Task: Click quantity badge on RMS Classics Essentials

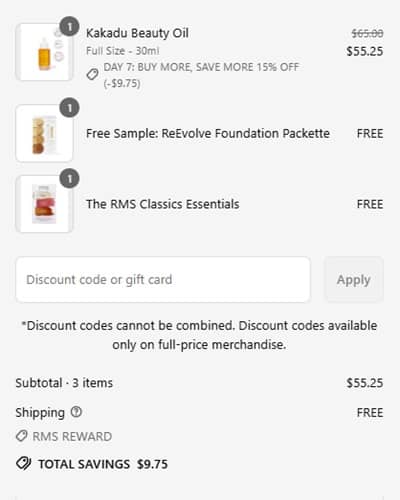Action: [69, 178]
